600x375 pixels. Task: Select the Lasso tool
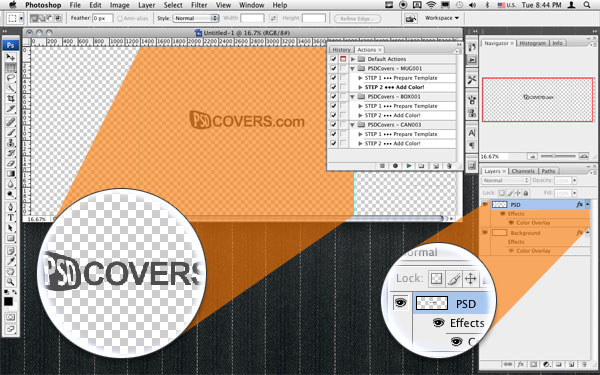(11, 78)
